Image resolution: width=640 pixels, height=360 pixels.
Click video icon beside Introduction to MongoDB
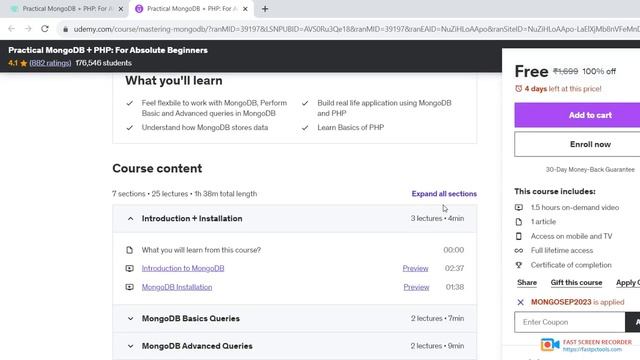pos(129,268)
